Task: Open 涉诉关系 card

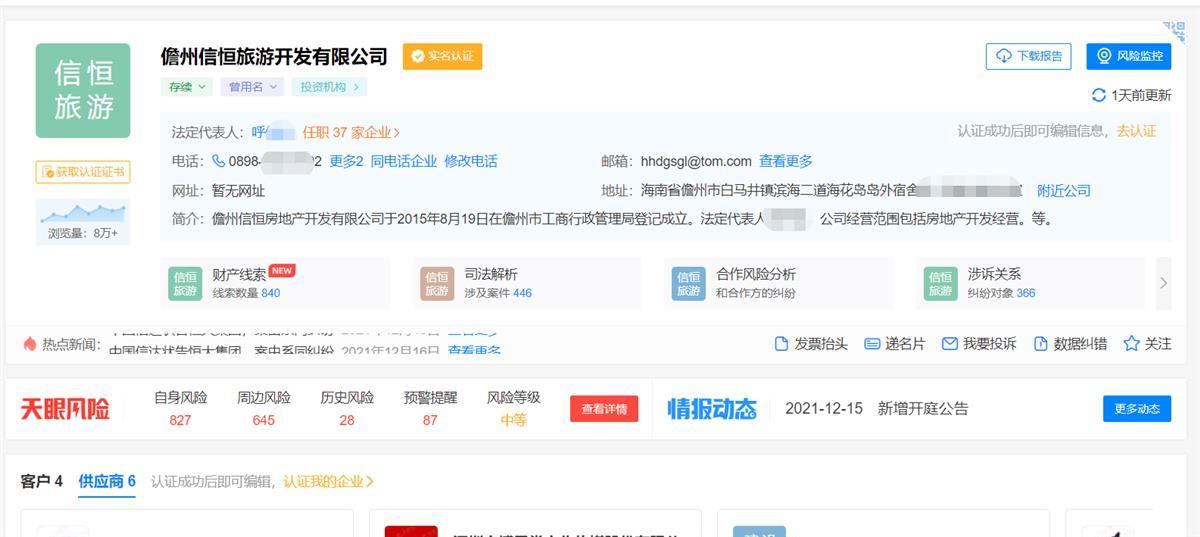Action: (x=1030, y=283)
